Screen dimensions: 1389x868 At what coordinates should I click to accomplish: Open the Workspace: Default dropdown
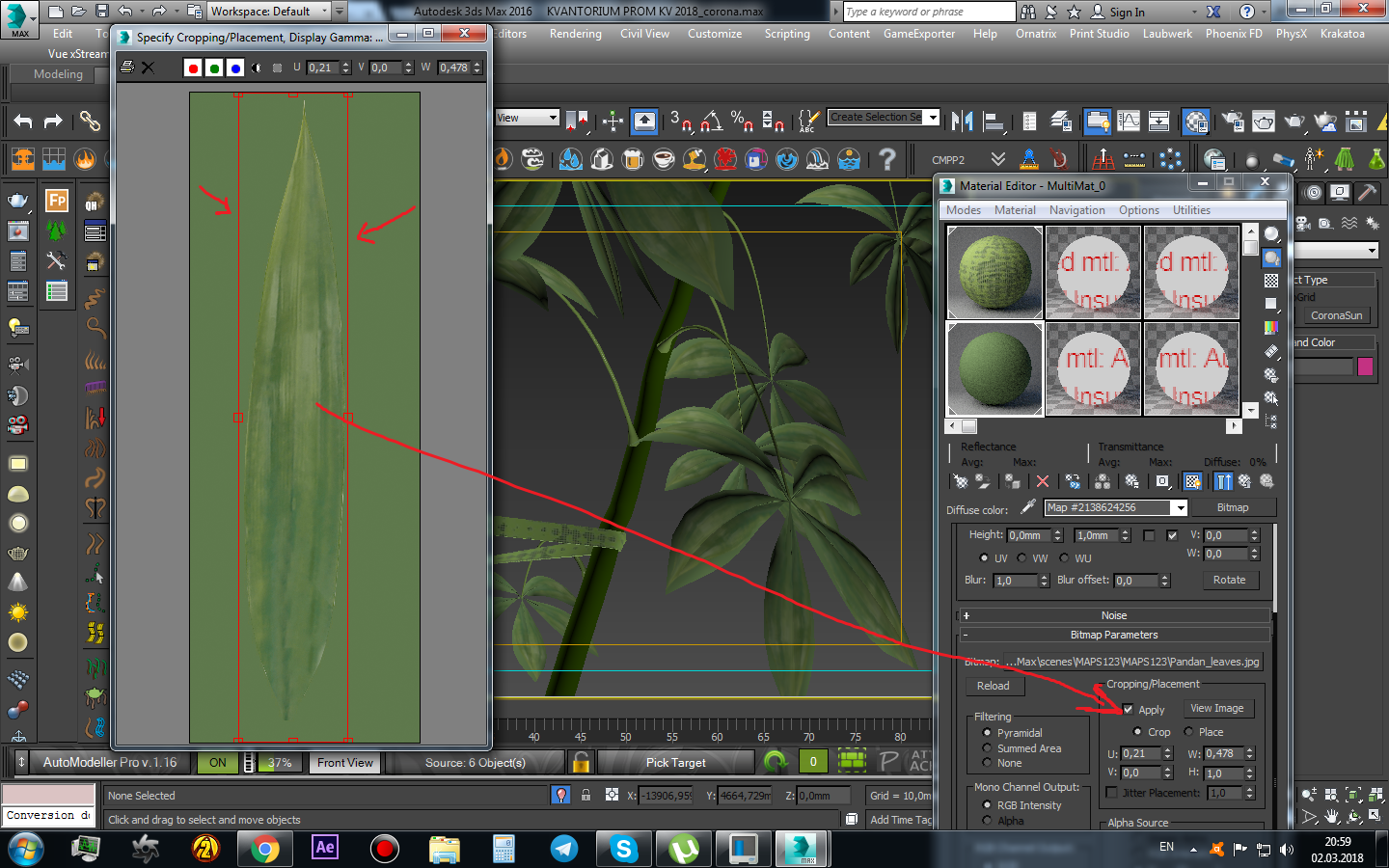(x=270, y=12)
